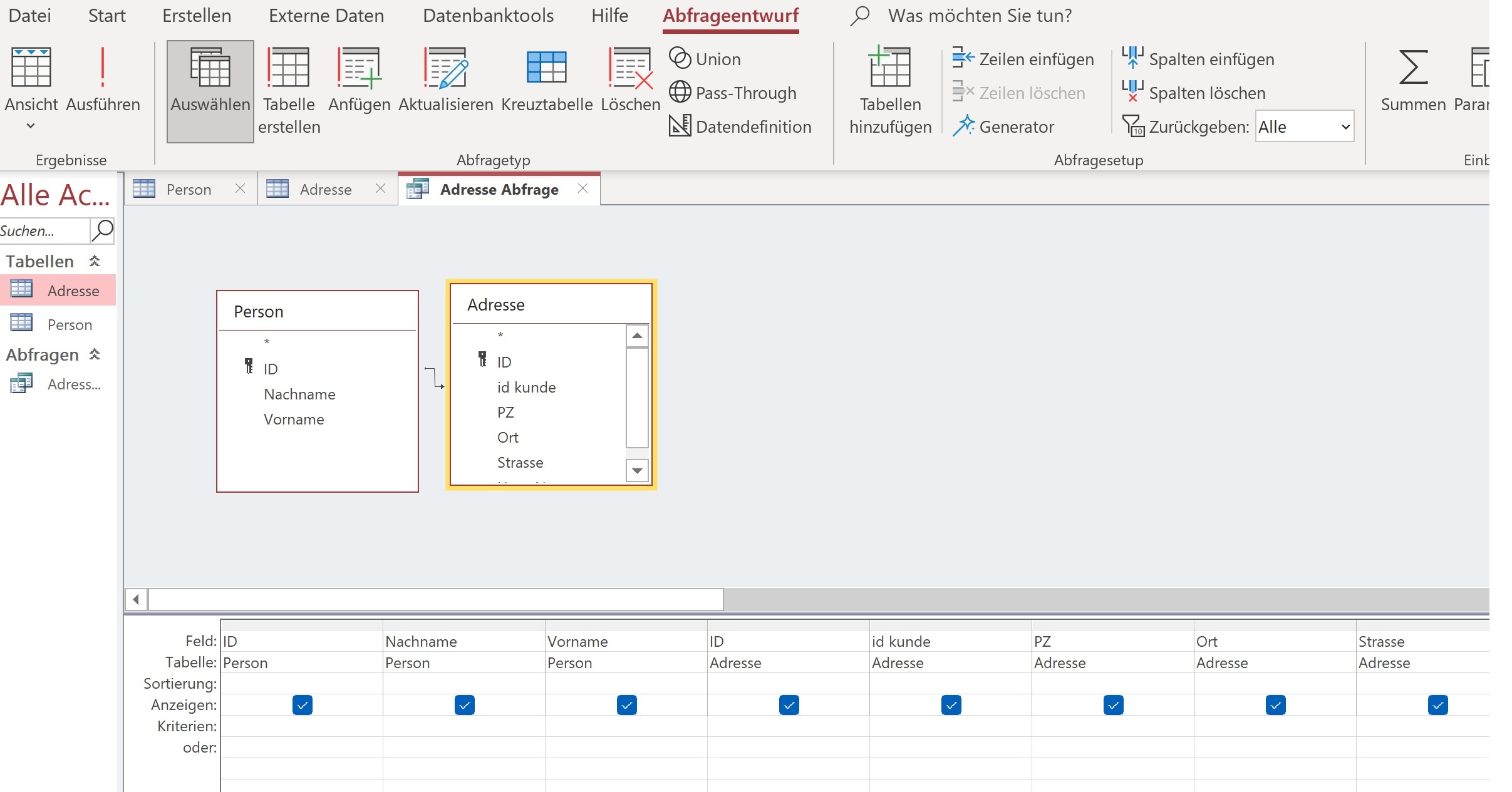Collapse the Tabellen group in navigation pane
Screen dimensions: 1512x792
pyautogui.click(x=95, y=261)
